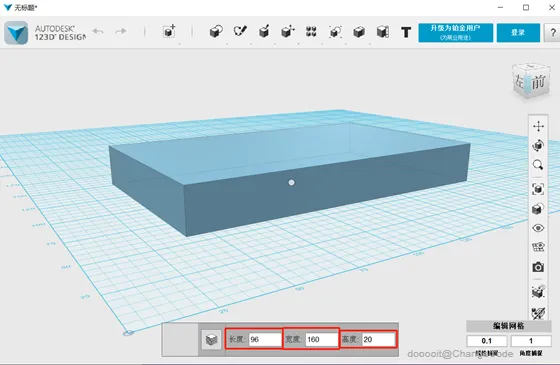The width and height of the screenshot is (560, 365).
Task: Open the help question mark button
Action: click(552, 32)
